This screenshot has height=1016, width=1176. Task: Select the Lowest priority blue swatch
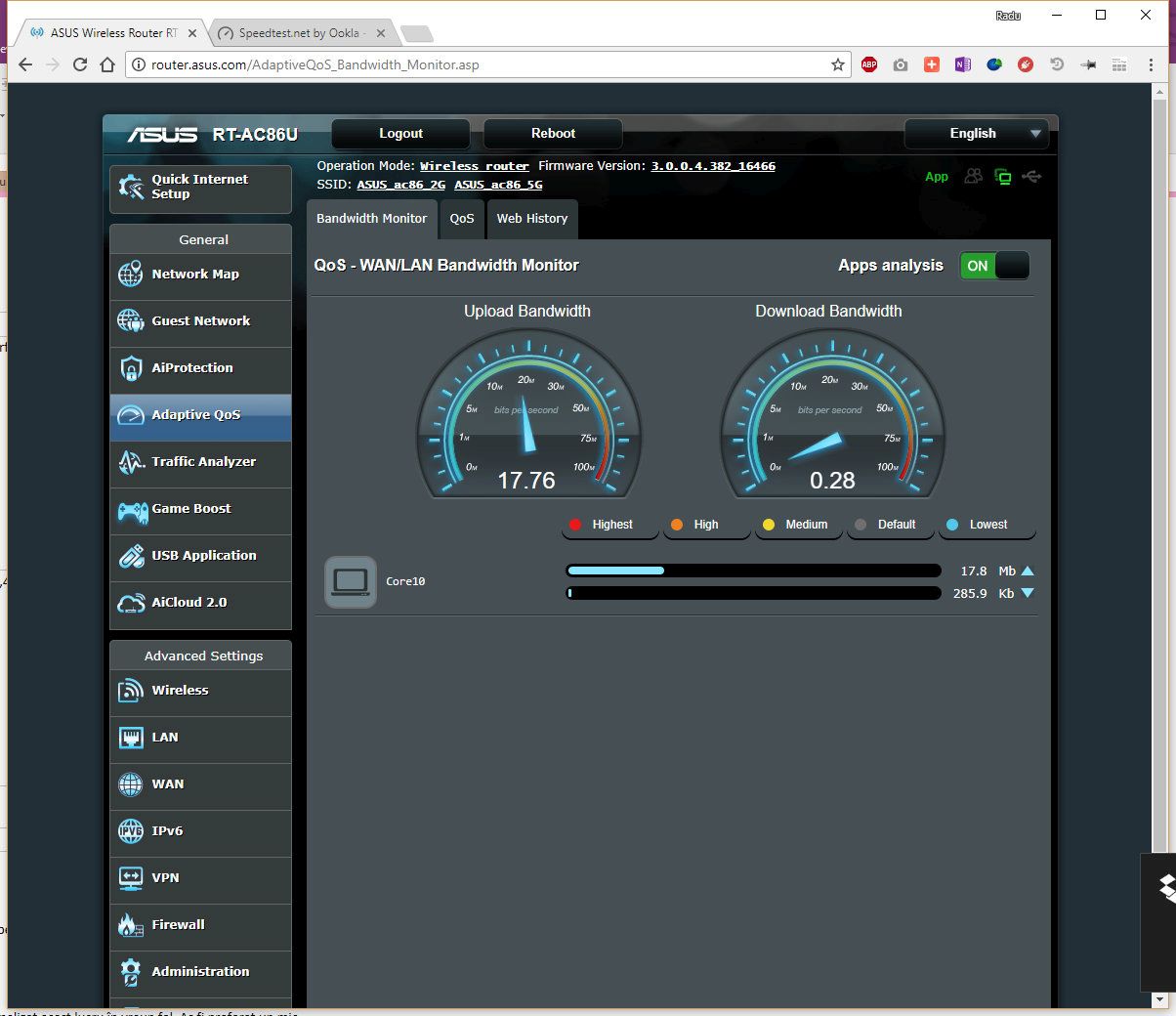tap(952, 525)
